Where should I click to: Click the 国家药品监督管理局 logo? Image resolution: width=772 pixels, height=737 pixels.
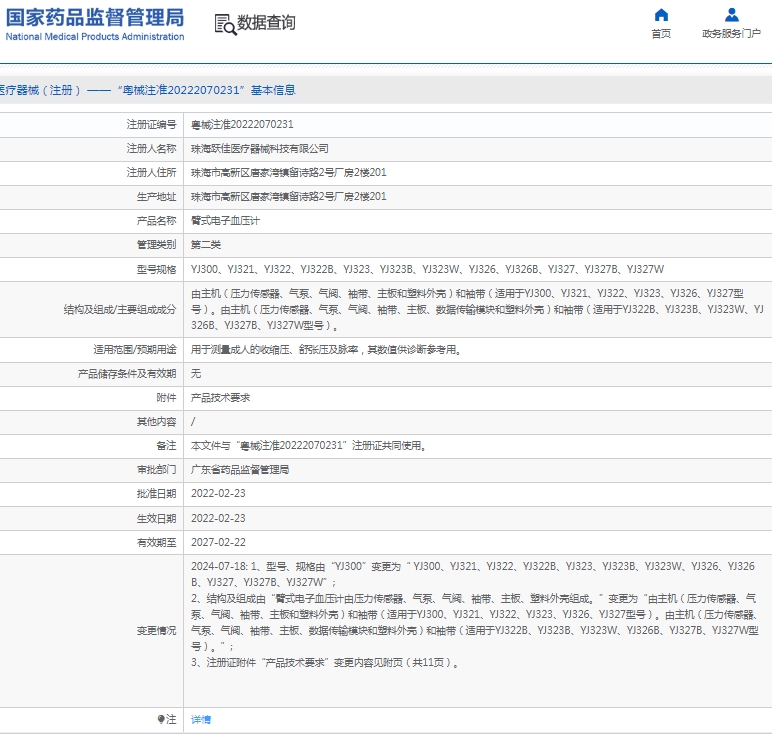click(95, 17)
